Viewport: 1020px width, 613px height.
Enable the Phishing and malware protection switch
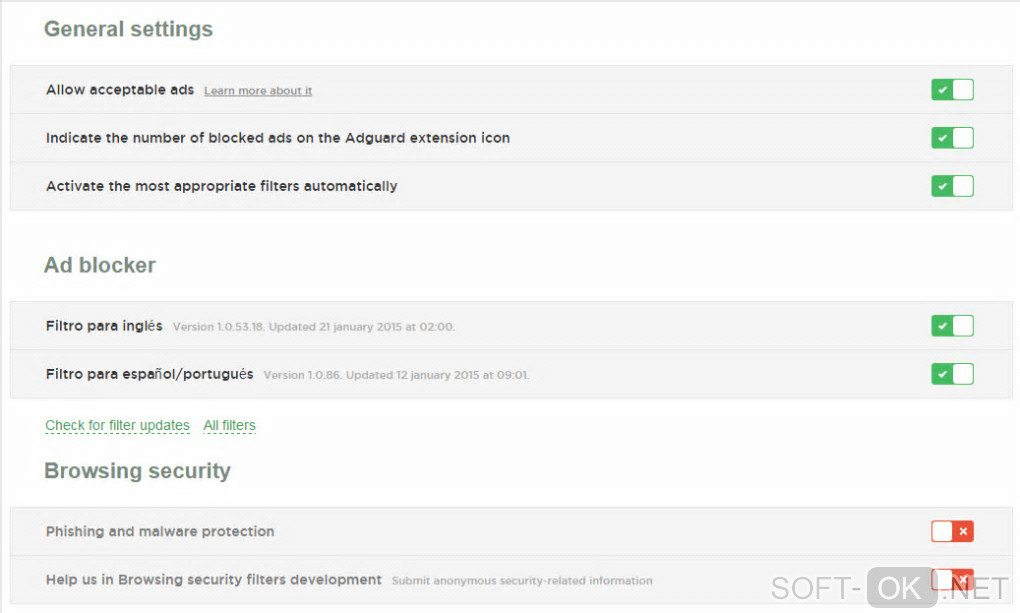tap(952, 532)
